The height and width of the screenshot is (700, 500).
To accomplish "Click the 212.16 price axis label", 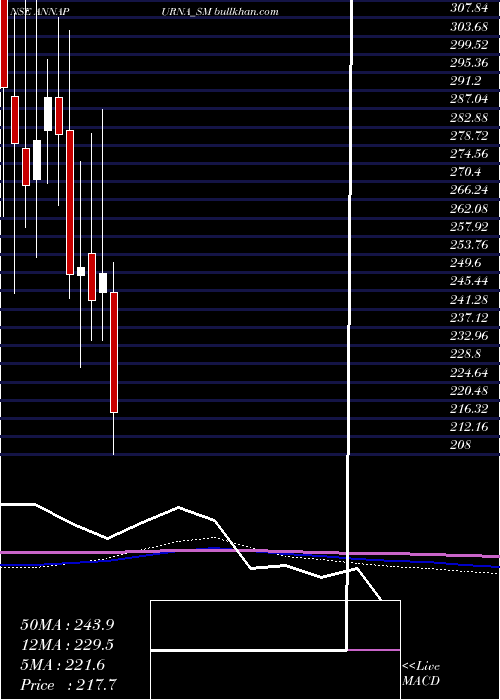I will point(469,427).
